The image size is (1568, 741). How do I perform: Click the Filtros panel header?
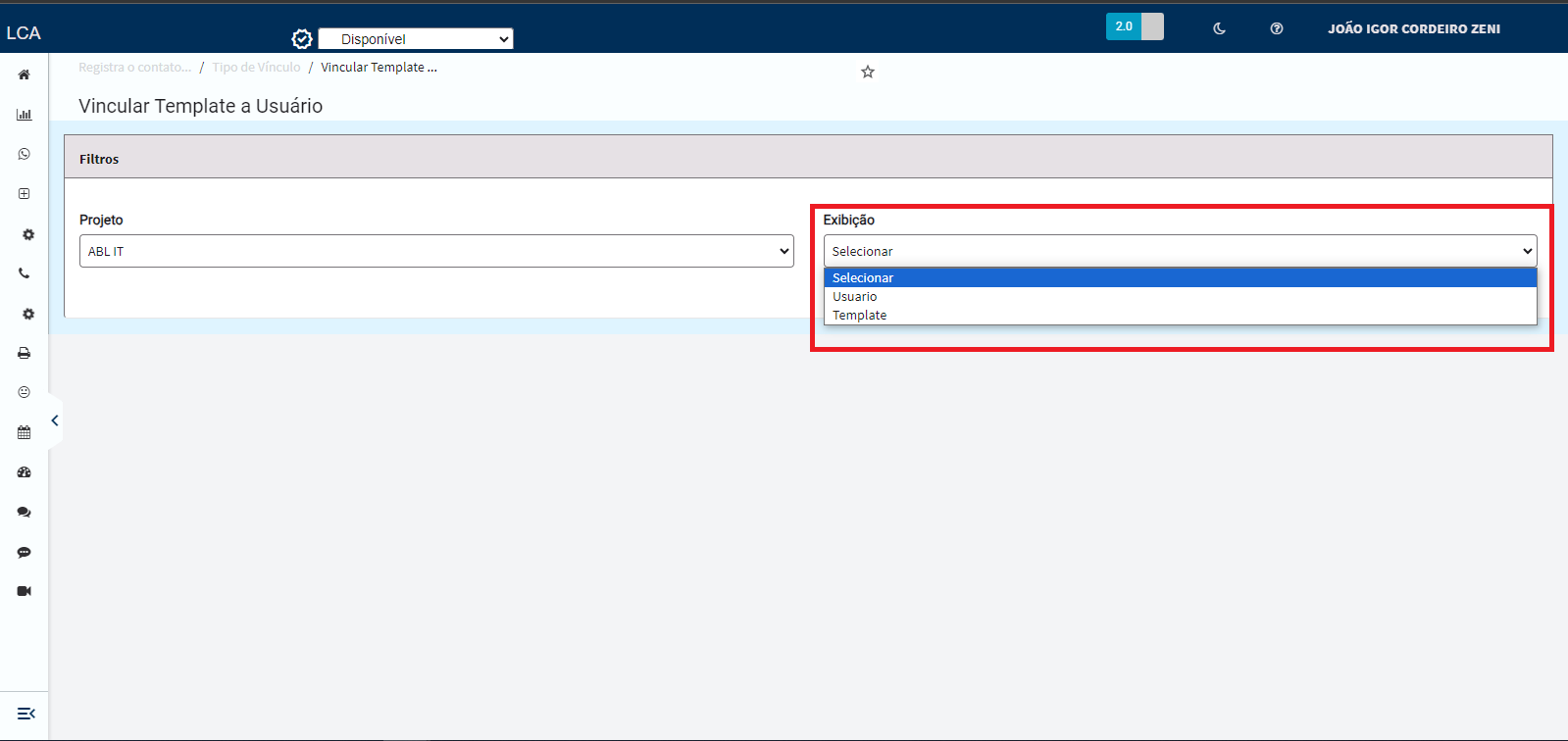coord(808,158)
